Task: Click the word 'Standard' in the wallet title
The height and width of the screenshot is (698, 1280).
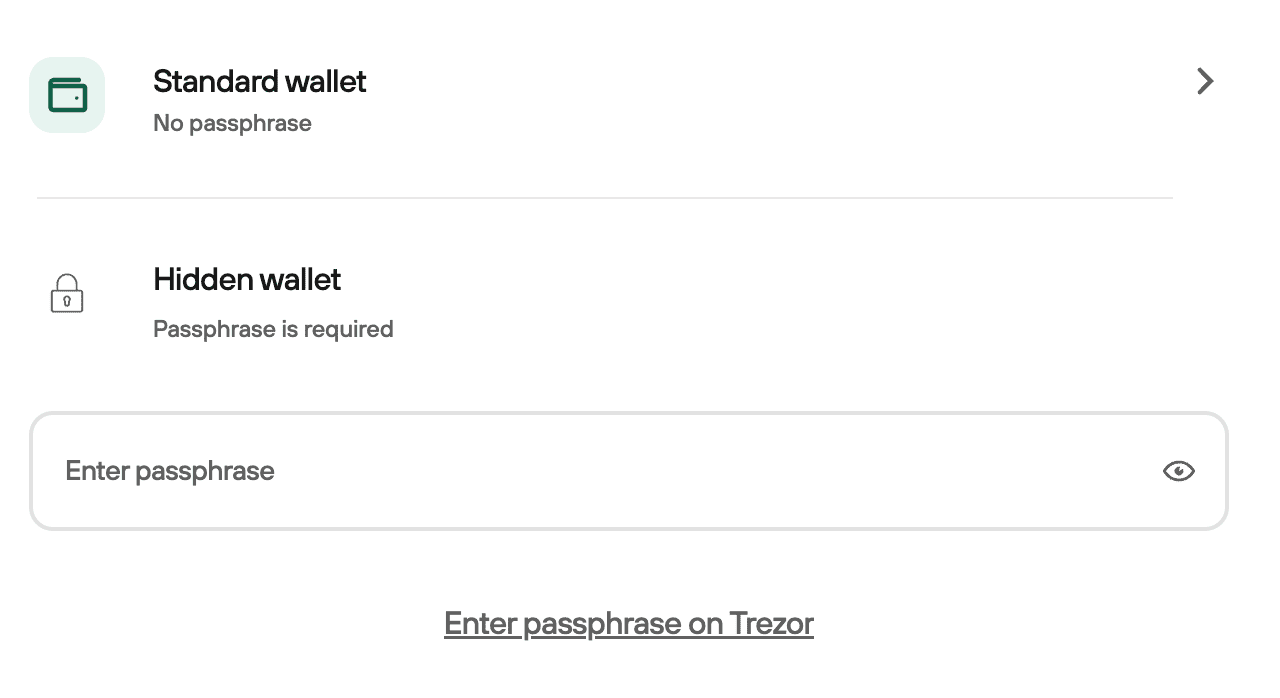Action: click(x=211, y=81)
